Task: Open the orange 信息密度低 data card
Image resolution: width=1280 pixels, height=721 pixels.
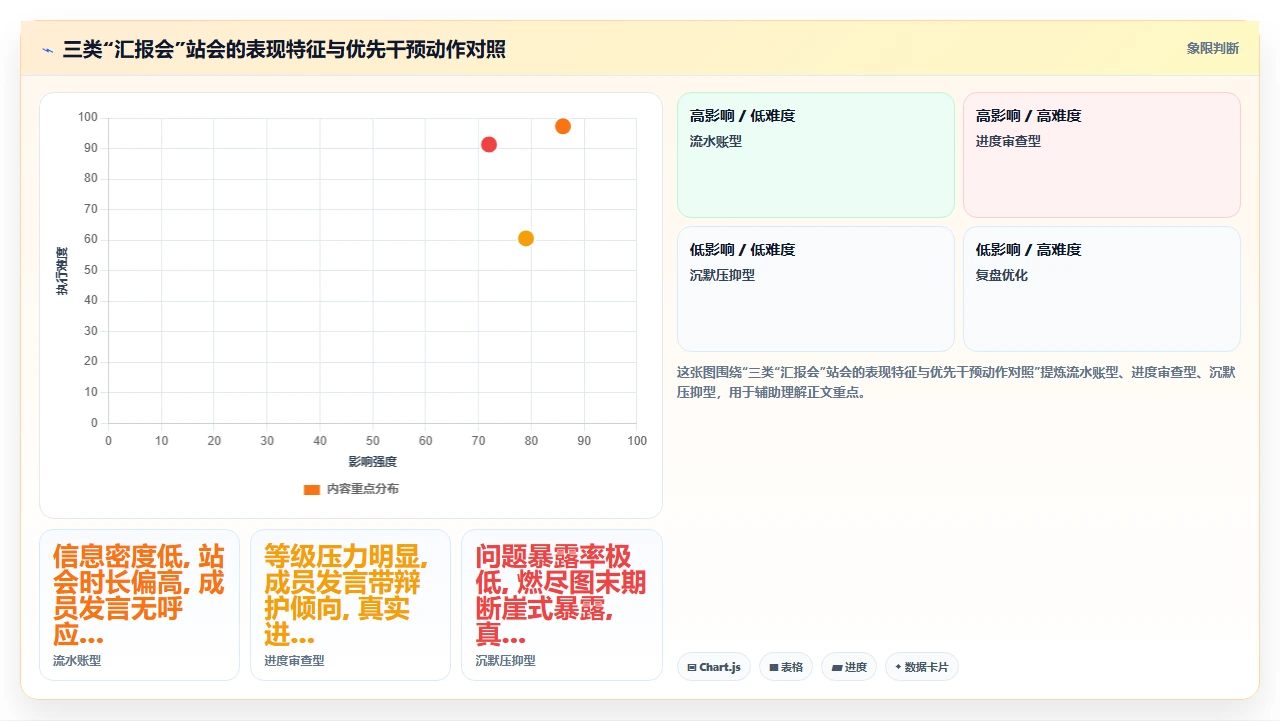Action: pos(139,605)
